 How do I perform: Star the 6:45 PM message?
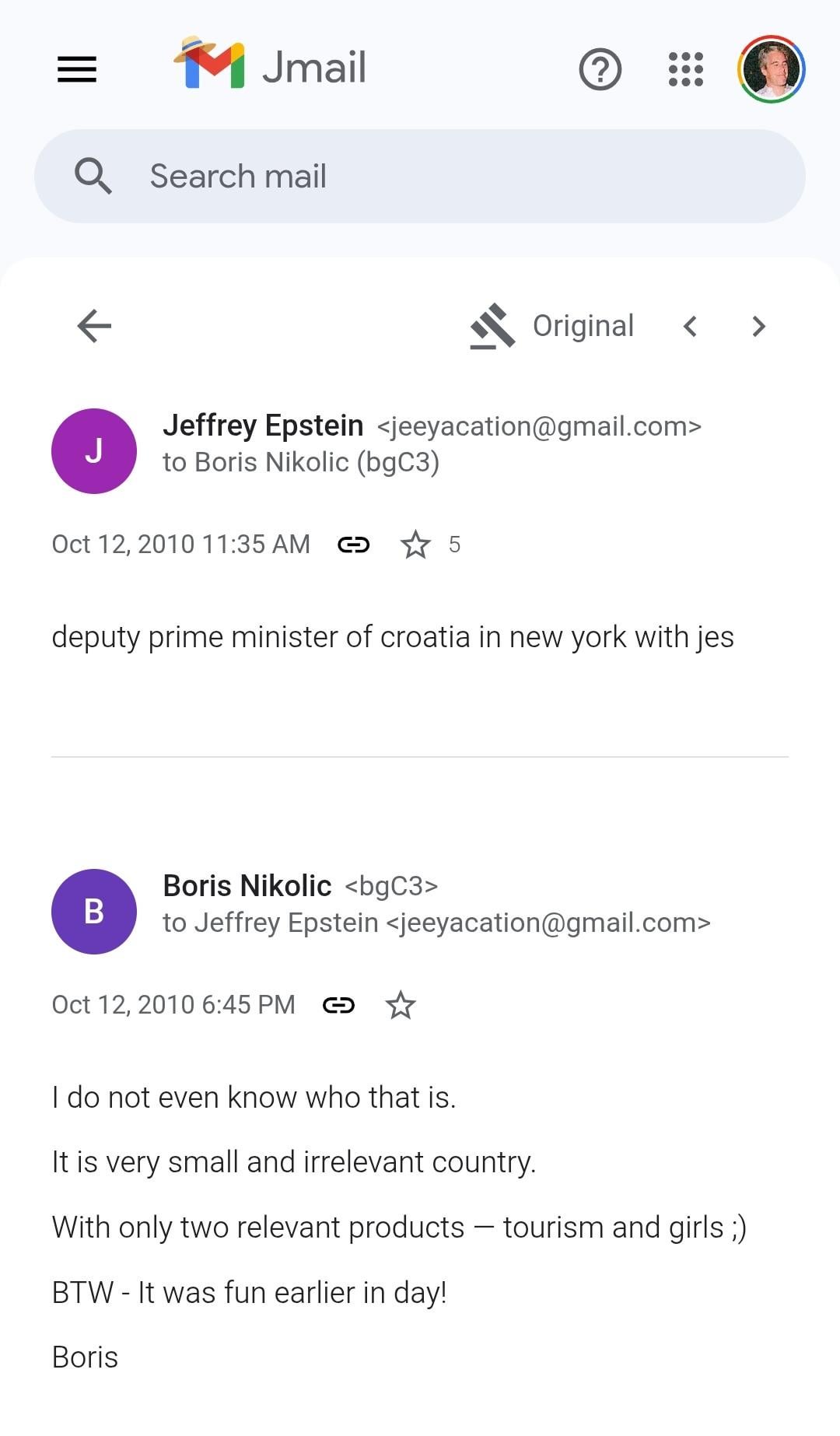pos(401,1005)
